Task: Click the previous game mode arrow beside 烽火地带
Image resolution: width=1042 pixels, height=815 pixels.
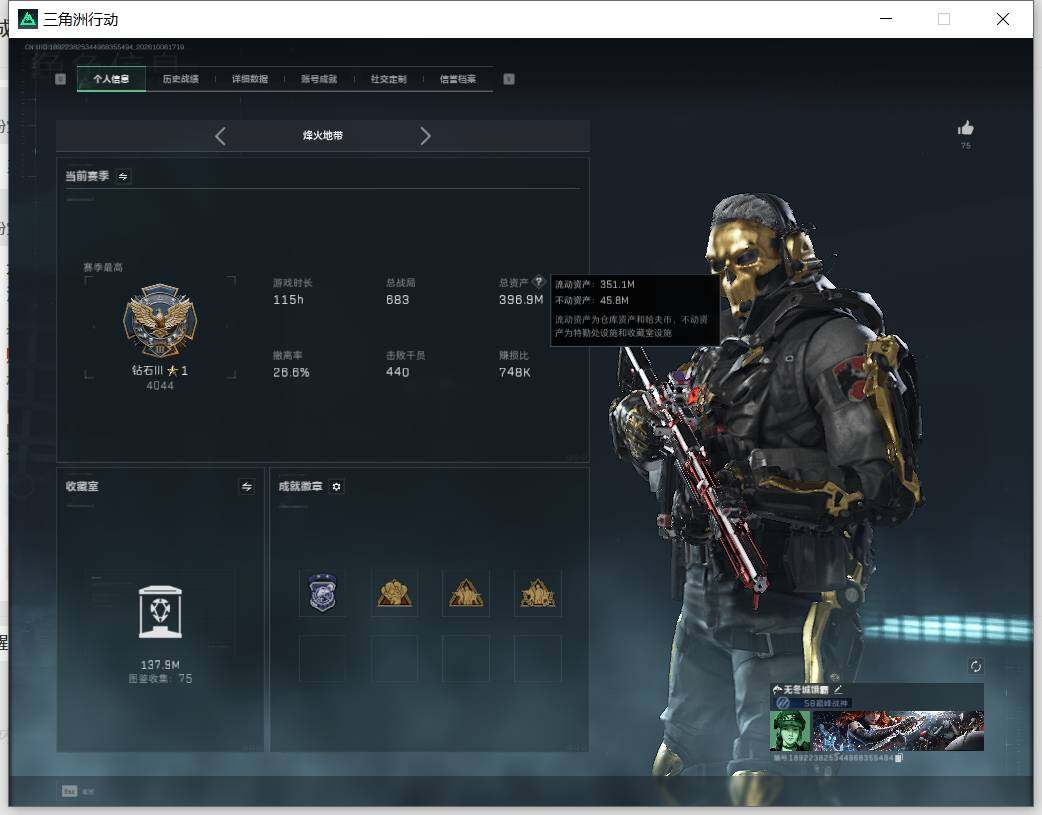Action: click(x=221, y=136)
